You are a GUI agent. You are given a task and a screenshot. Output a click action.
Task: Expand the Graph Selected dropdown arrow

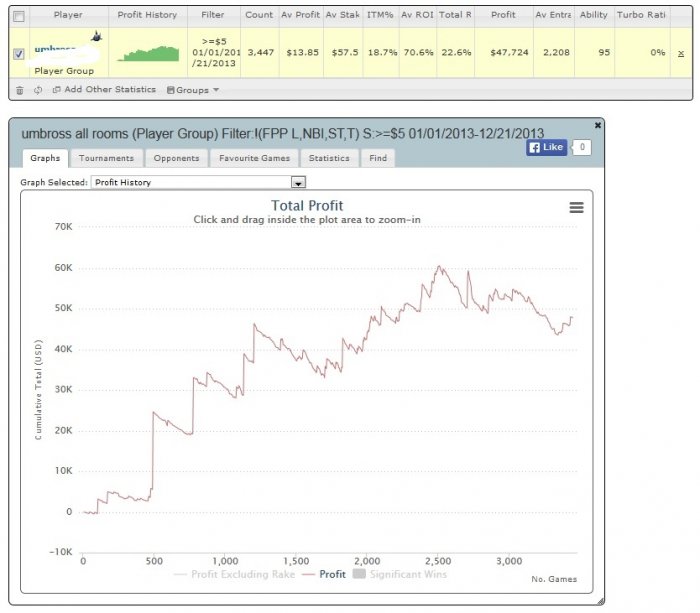click(298, 182)
